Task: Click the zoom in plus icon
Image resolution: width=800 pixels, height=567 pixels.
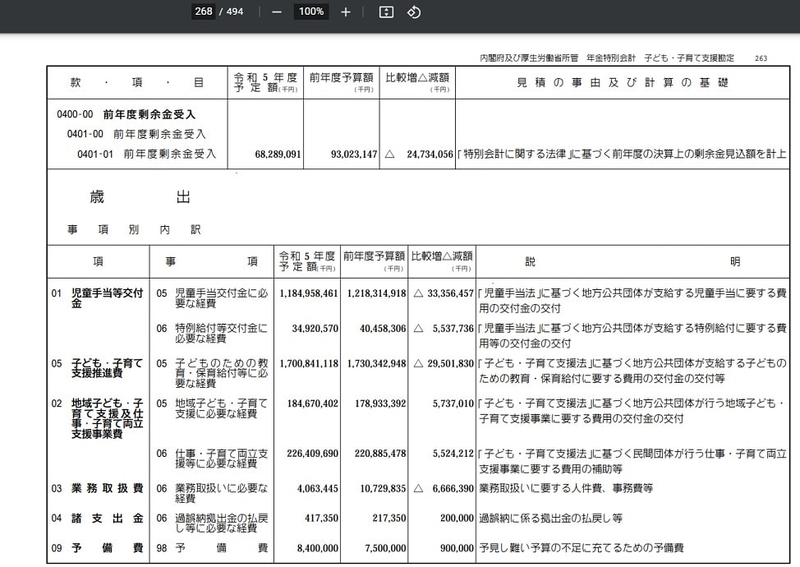Action: 345,12
